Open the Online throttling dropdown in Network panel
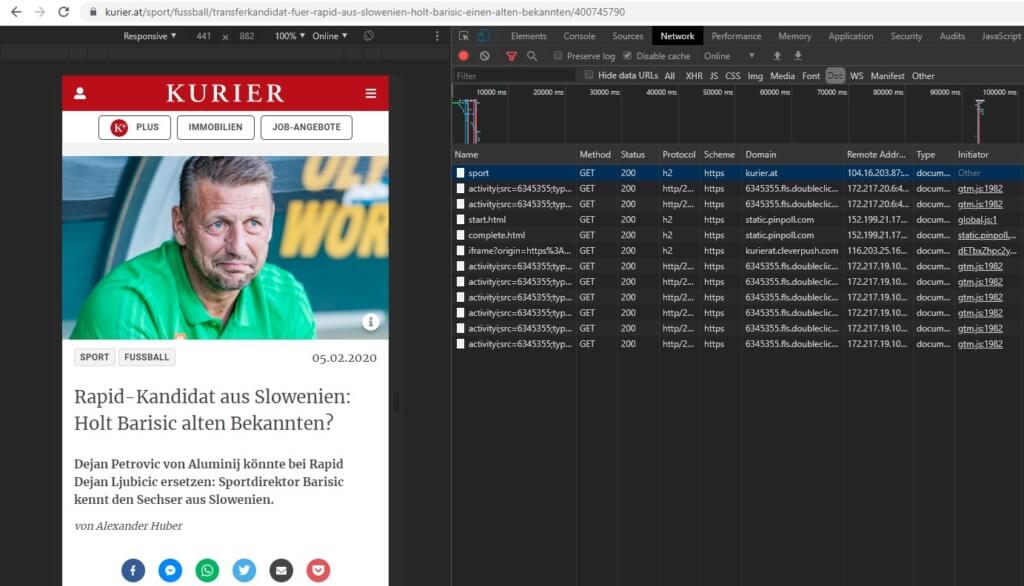Viewport: 1024px width, 586px height. pyautogui.click(x=729, y=56)
